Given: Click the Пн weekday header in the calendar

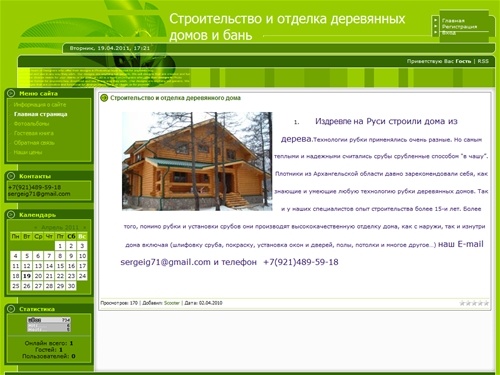Looking at the screenshot, I should 16,236.
